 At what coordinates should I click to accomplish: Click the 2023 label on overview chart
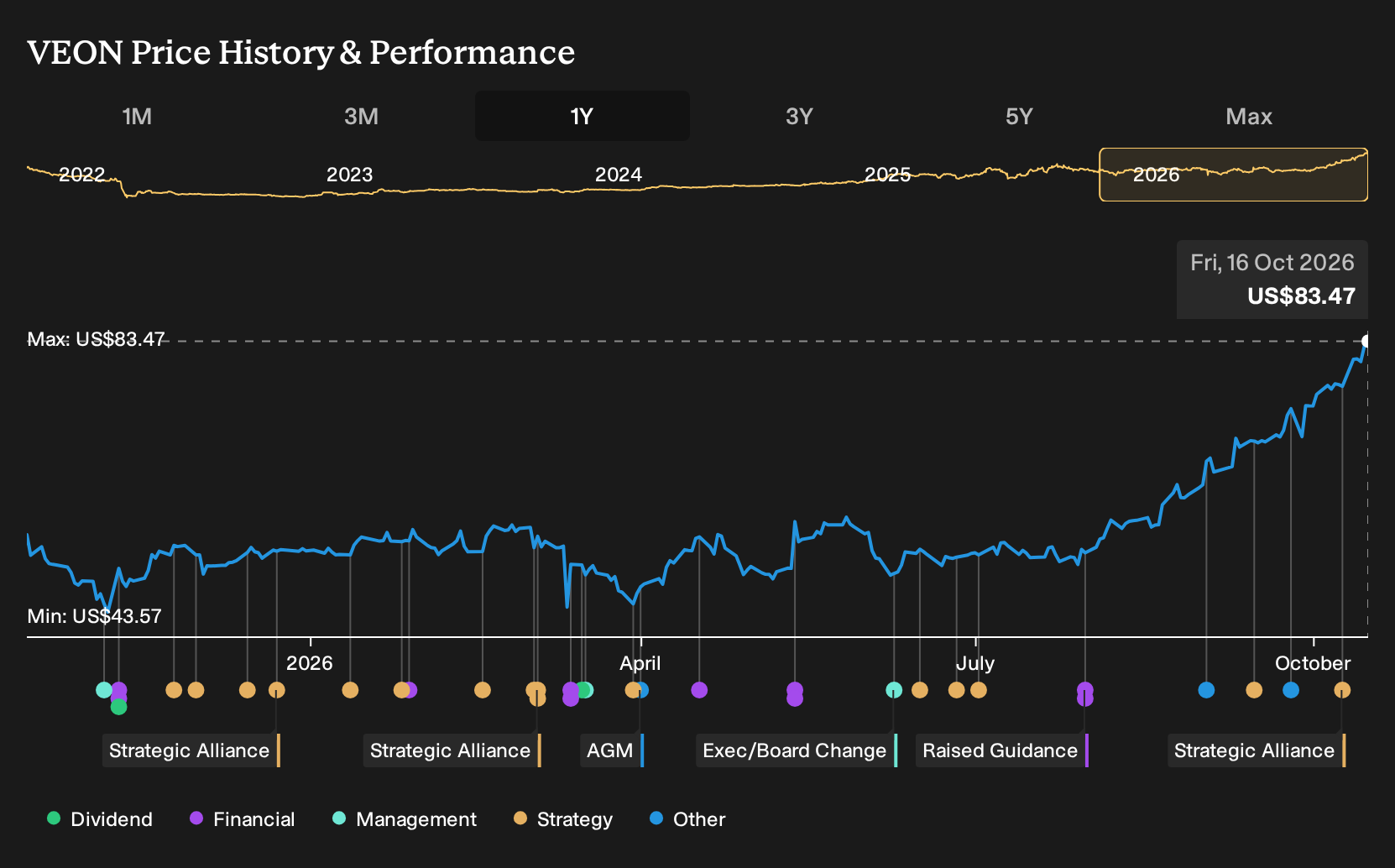[349, 175]
